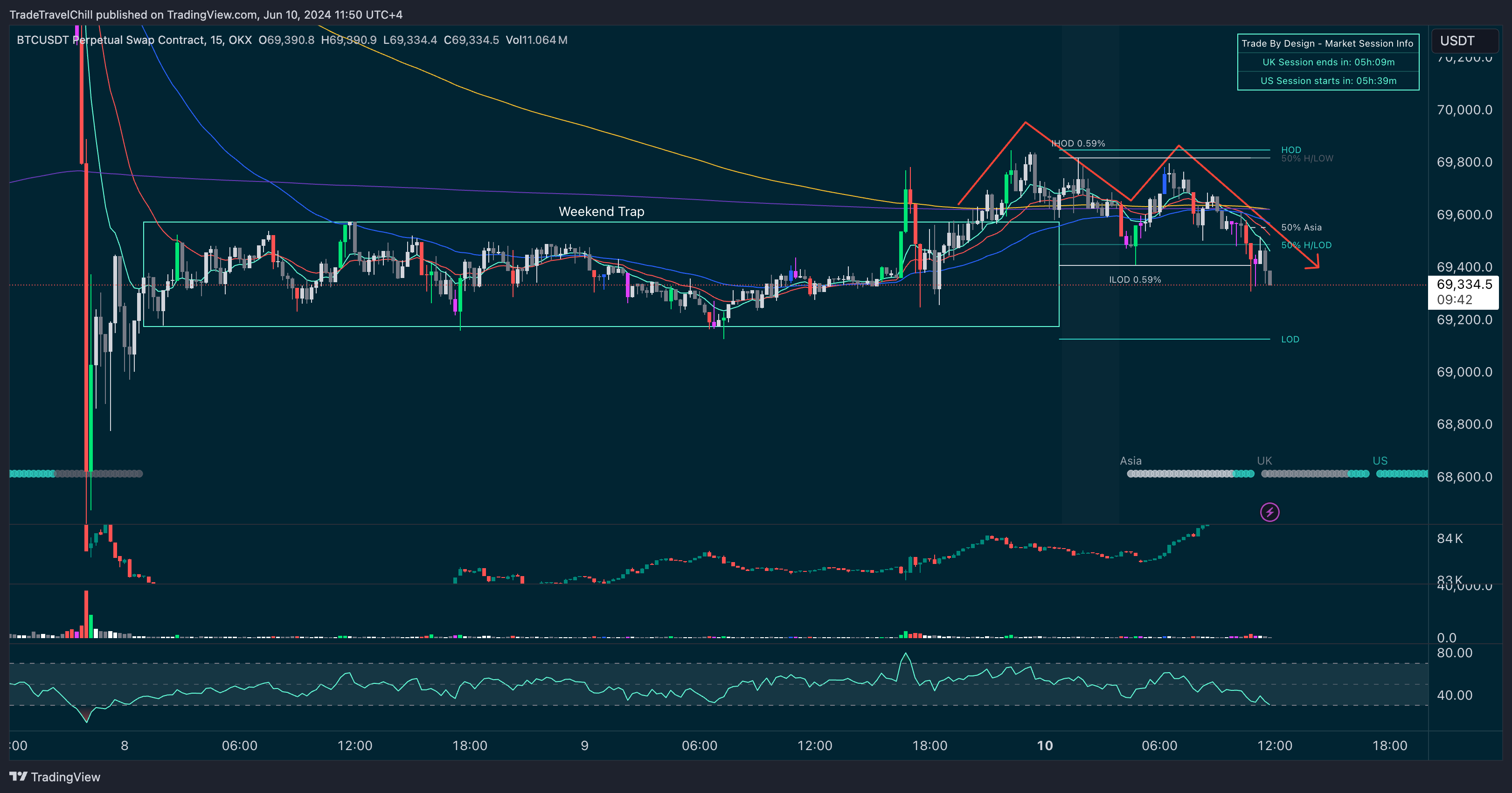Click the 12:00 time axis label on June 10

1274,745
